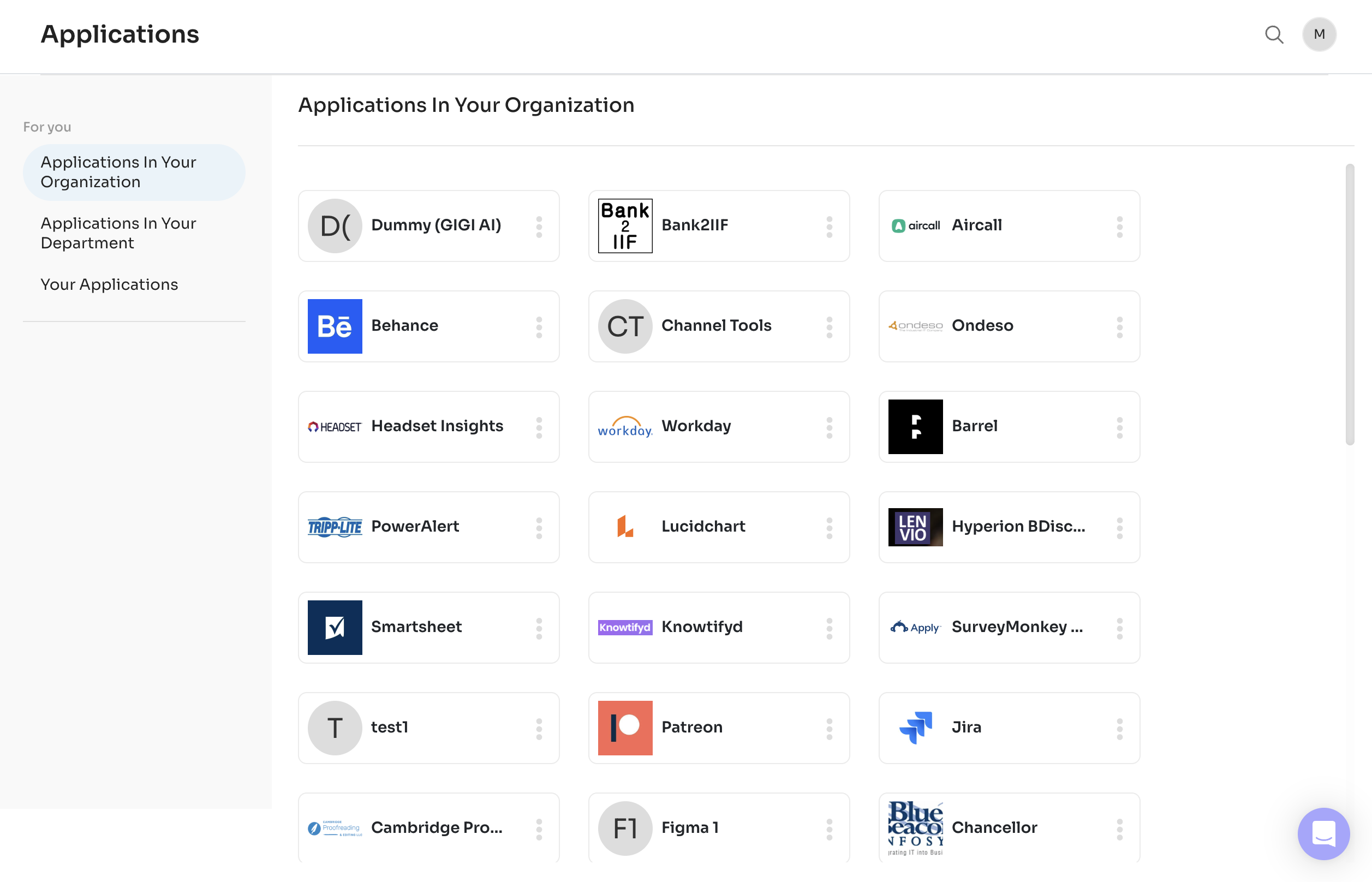Click the Tripp Lite PowerAlert logo

pos(335,527)
